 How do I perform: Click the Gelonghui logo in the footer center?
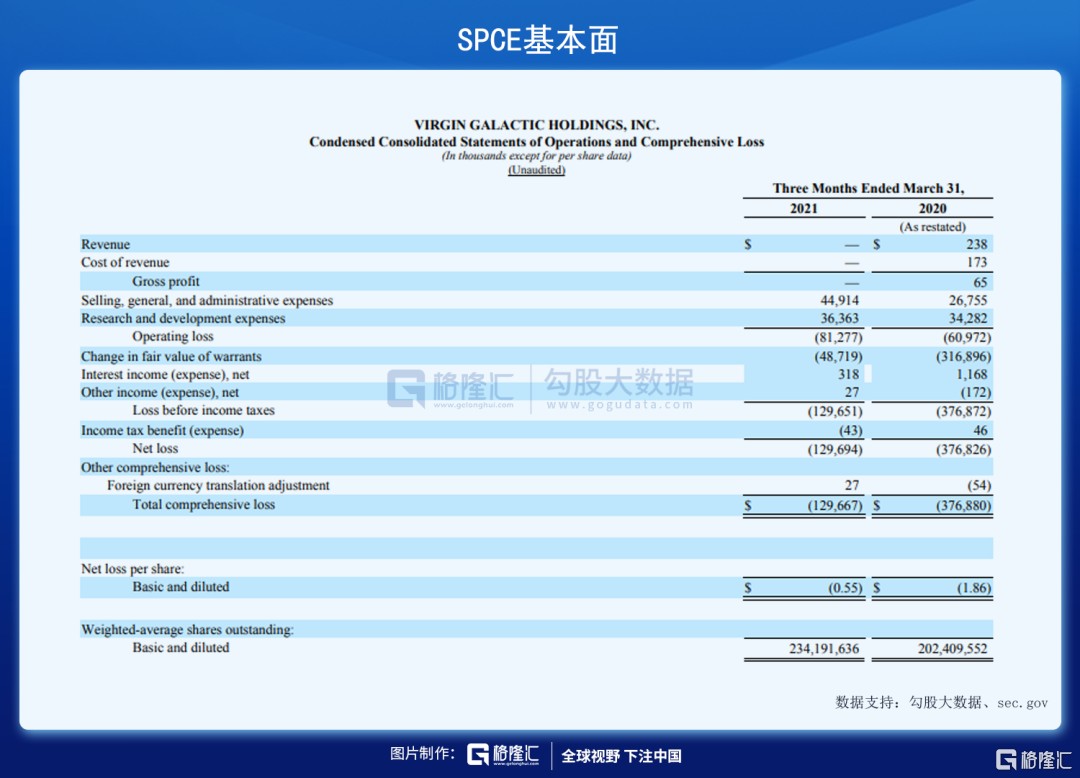click(x=505, y=755)
